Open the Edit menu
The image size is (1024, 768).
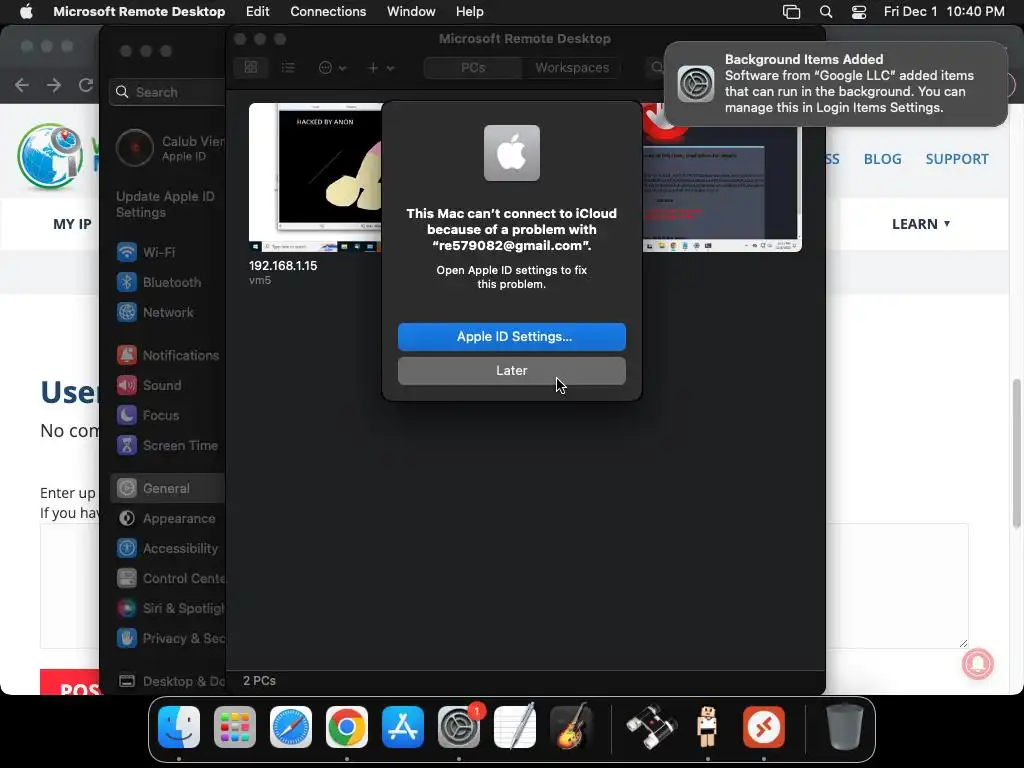click(x=257, y=11)
